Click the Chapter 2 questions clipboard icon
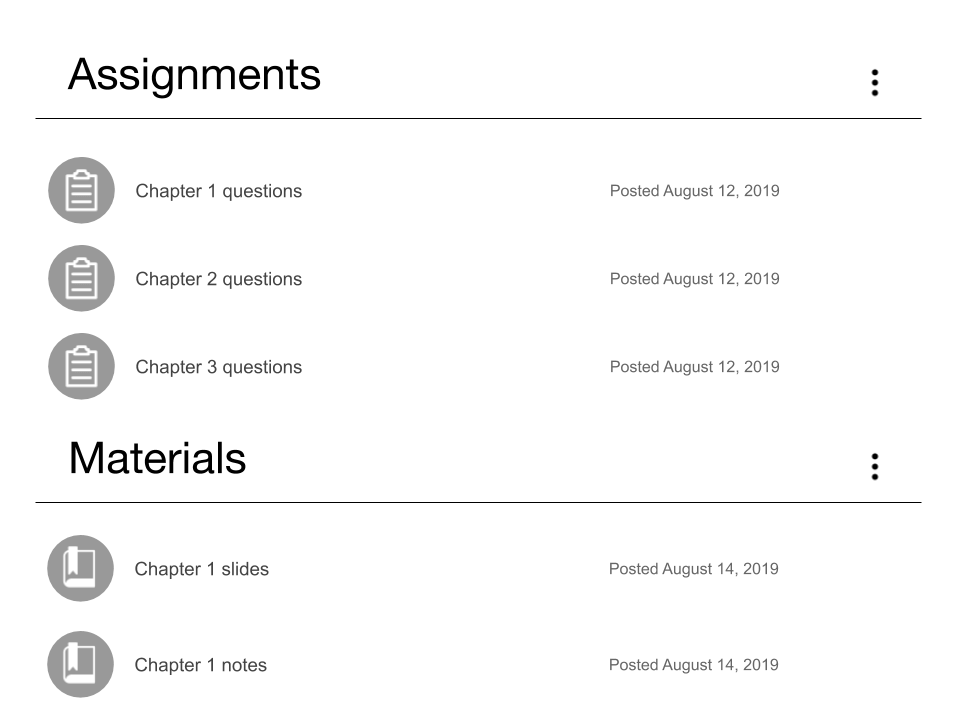This screenshot has width=960, height=720. pyautogui.click(x=81, y=279)
